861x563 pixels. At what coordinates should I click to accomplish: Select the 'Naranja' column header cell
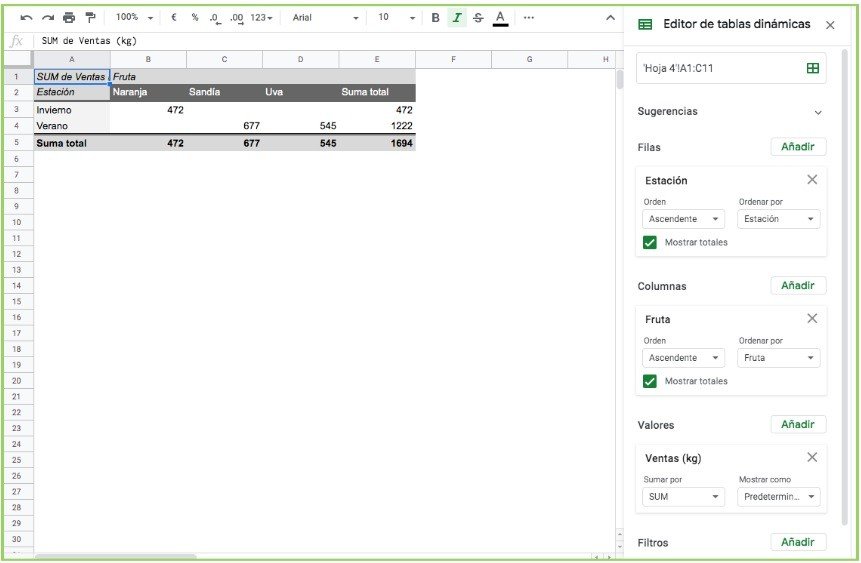click(x=148, y=92)
